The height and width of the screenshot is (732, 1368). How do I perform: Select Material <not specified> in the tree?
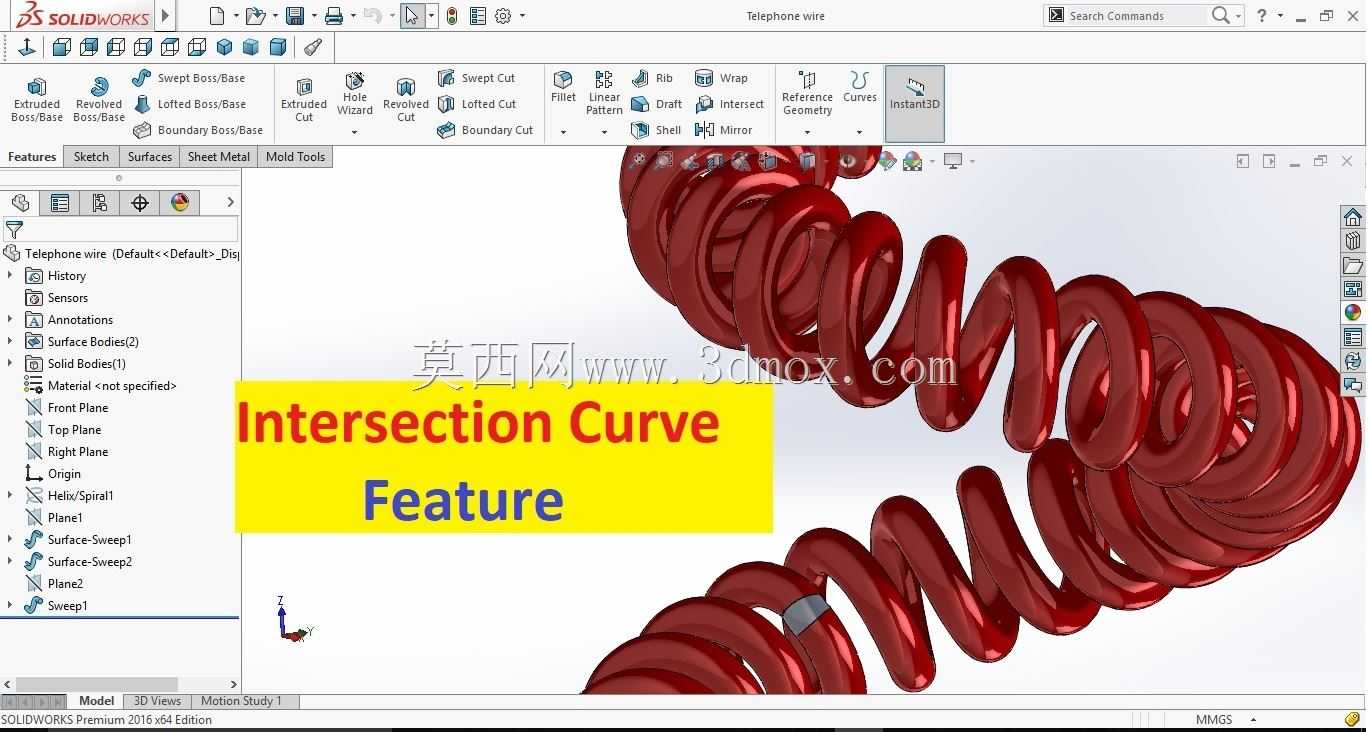coord(112,386)
